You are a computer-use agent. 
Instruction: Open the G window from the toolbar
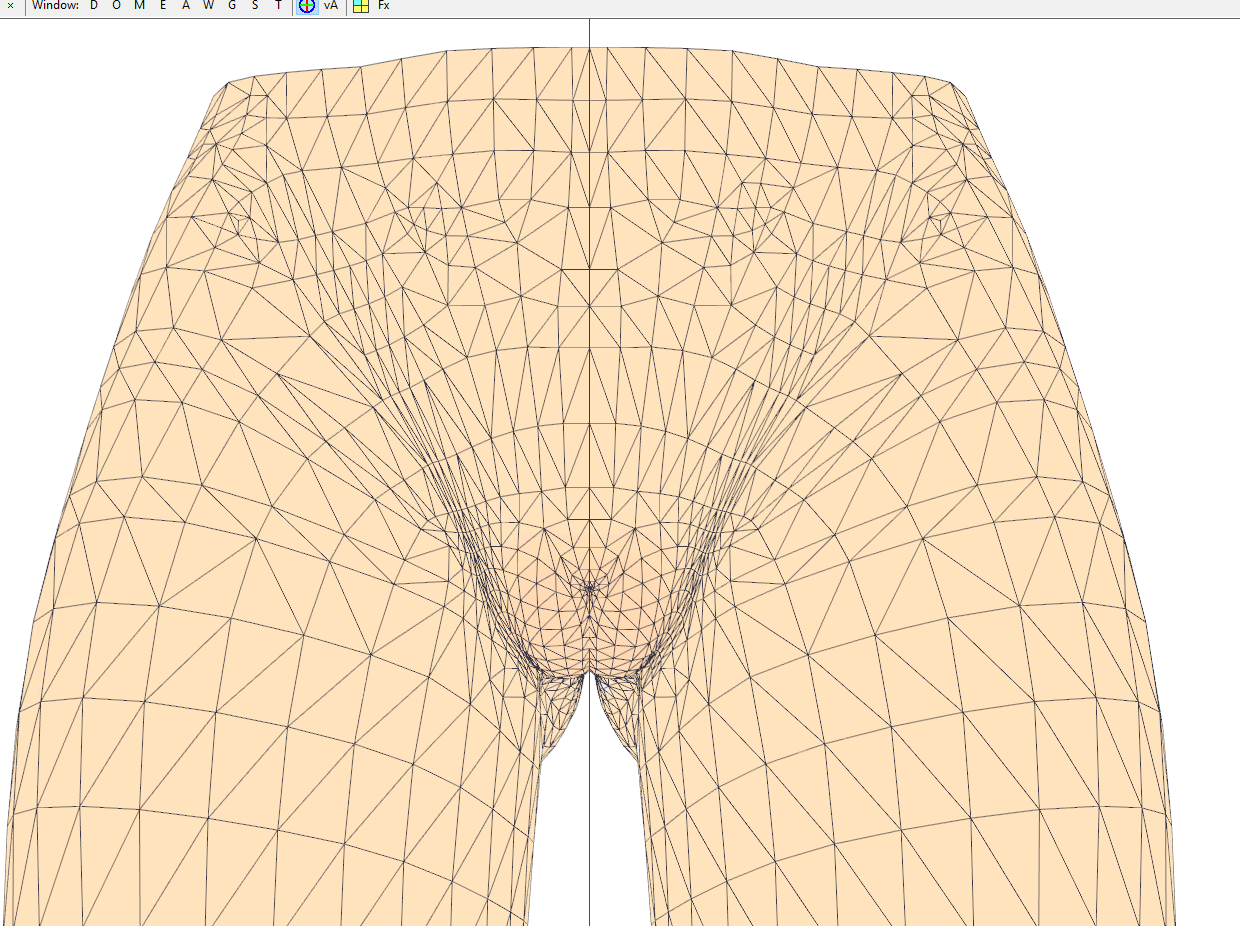[x=232, y=6]
